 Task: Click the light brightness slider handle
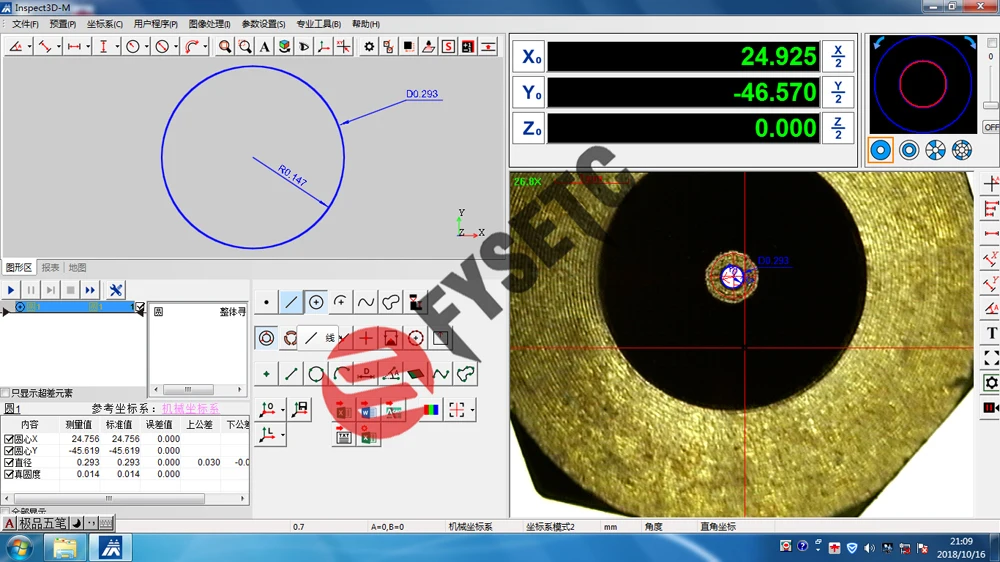tap(990, 105)
